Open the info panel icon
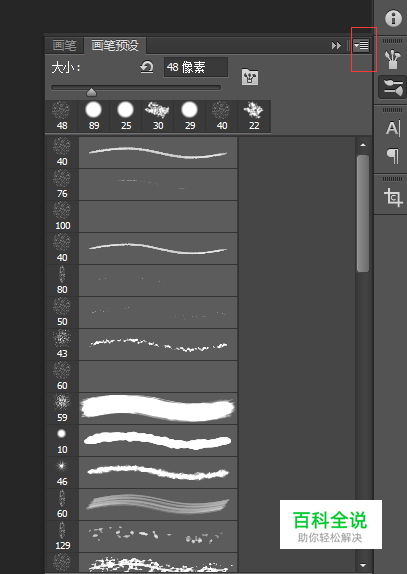Image resolution: width=407 pixels, height=574 pixels. (393, 18)
